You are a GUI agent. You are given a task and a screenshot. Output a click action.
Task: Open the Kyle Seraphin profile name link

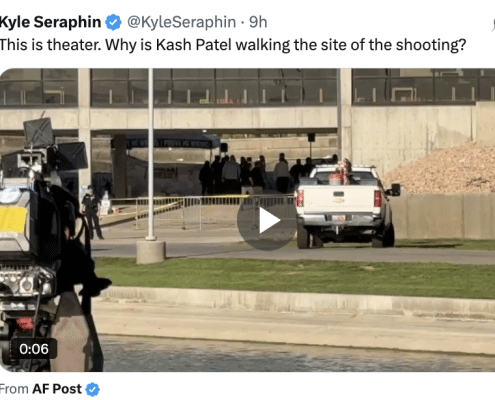50,22
